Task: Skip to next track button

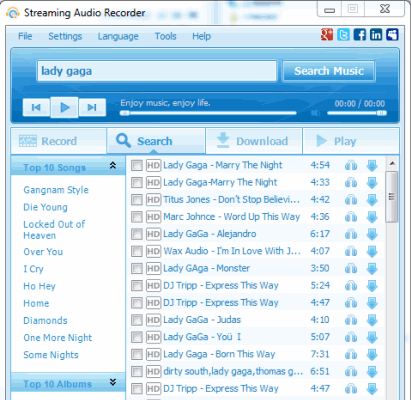Action: (92, 107)
